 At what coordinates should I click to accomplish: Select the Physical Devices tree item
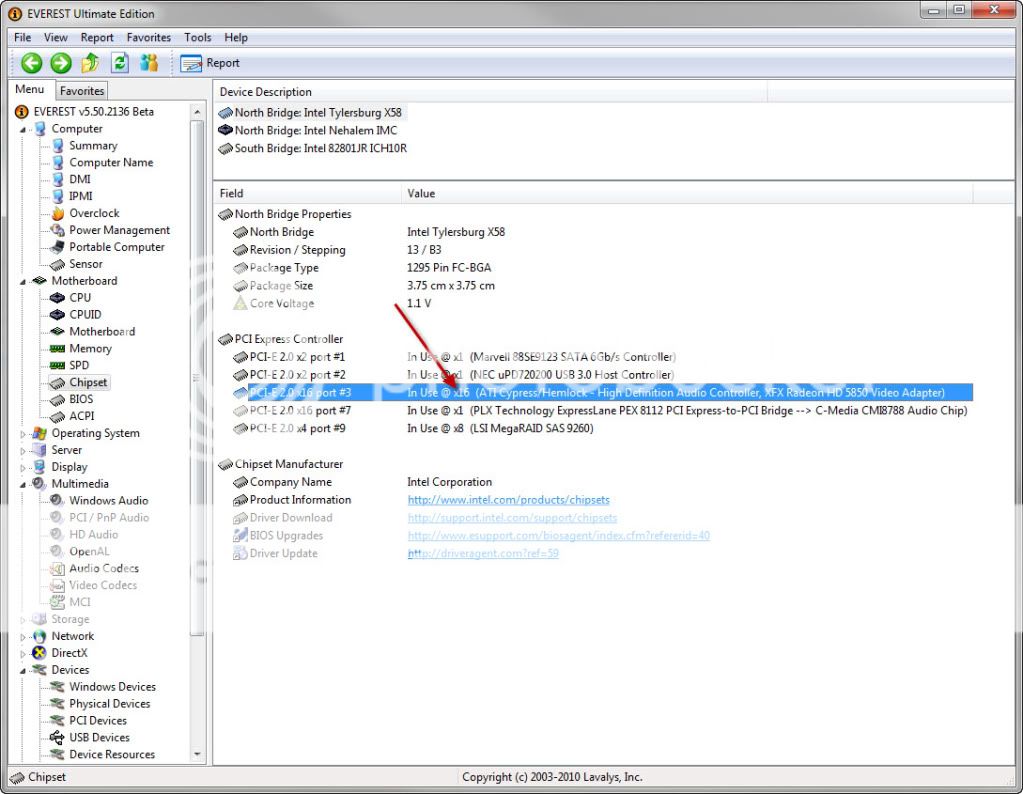pos(110,704)
